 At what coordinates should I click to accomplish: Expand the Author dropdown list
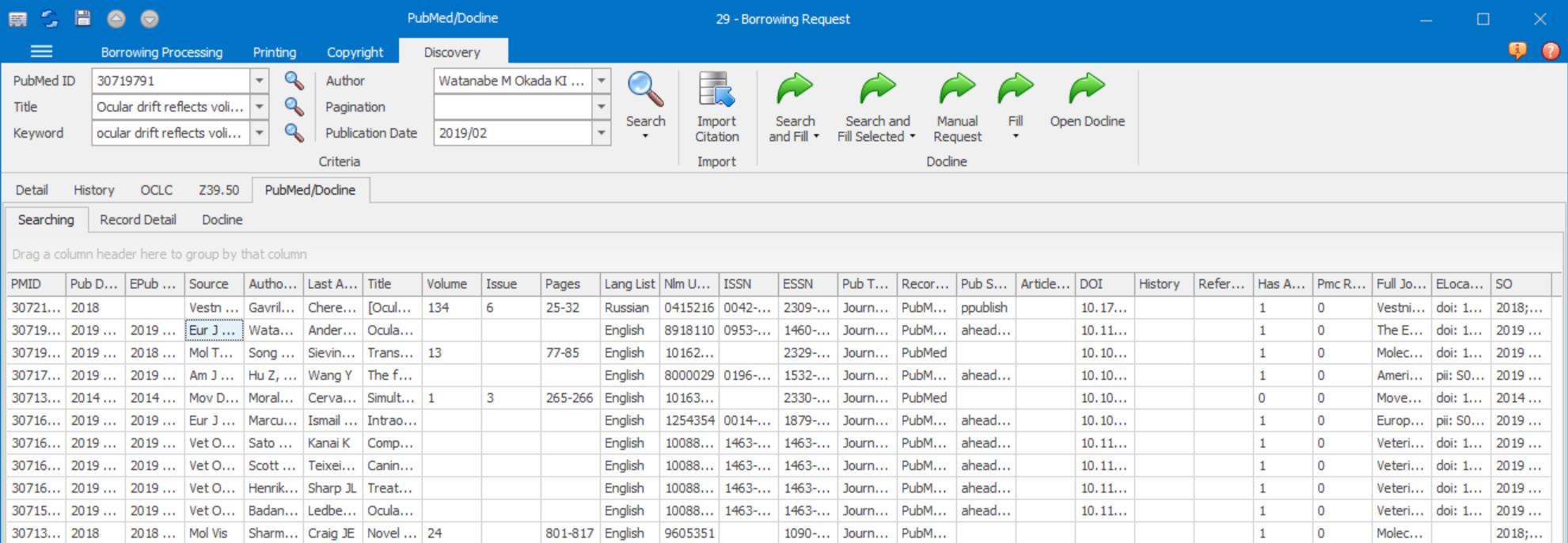tap(602, 81)
